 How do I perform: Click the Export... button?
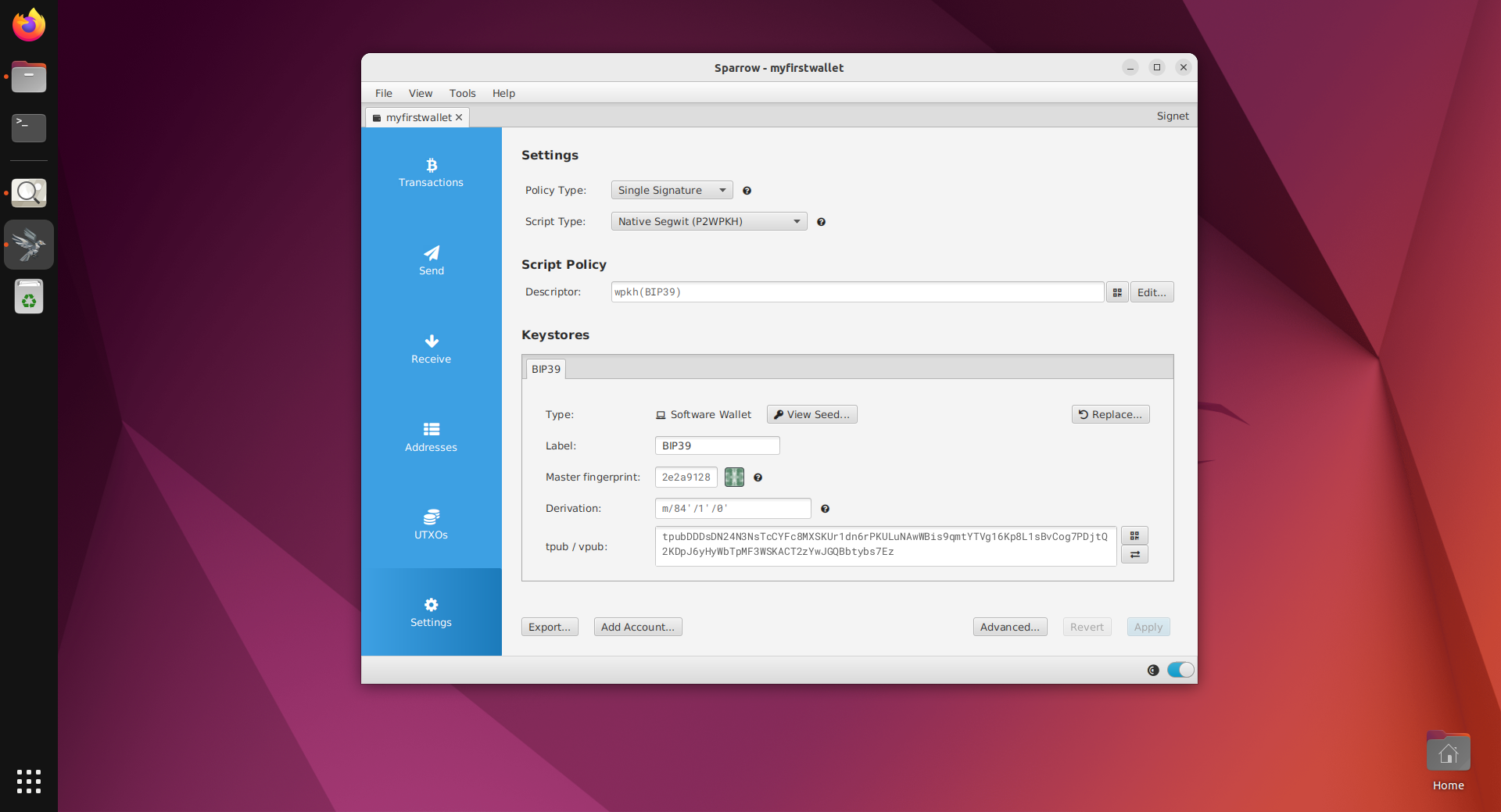click(x=550, y=627)
